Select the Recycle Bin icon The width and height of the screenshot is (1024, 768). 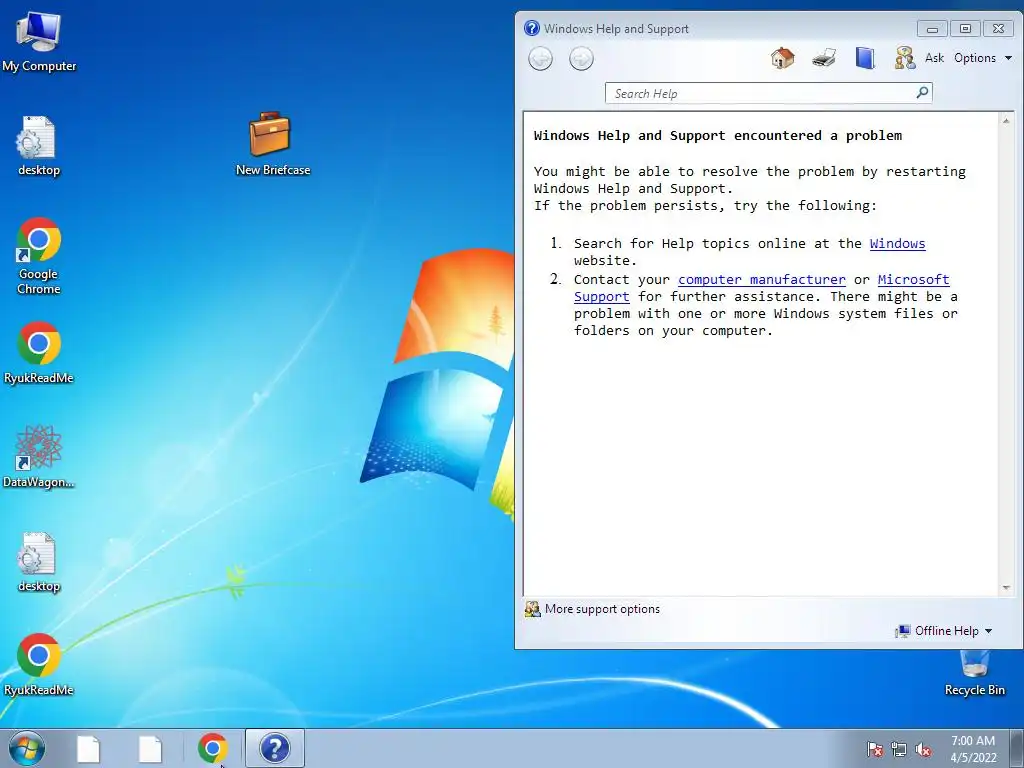[974, 673]
